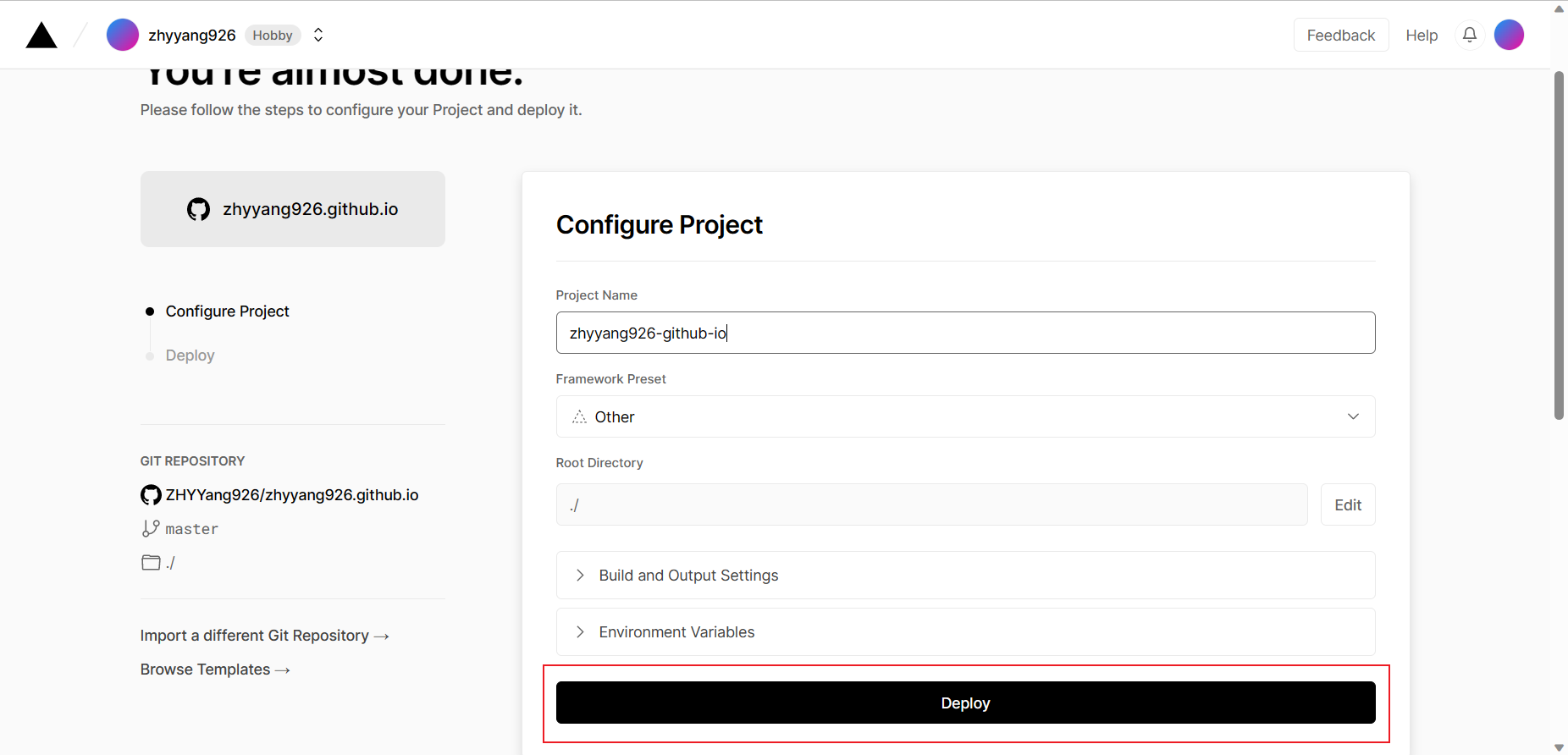
Task: Open the user avatar menu
Action: pos(1509,35)
